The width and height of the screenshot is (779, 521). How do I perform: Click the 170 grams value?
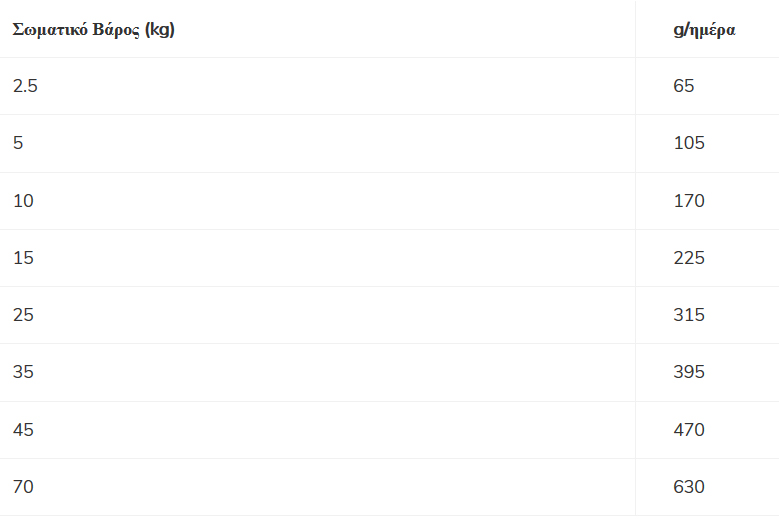(x=689, y=201)
